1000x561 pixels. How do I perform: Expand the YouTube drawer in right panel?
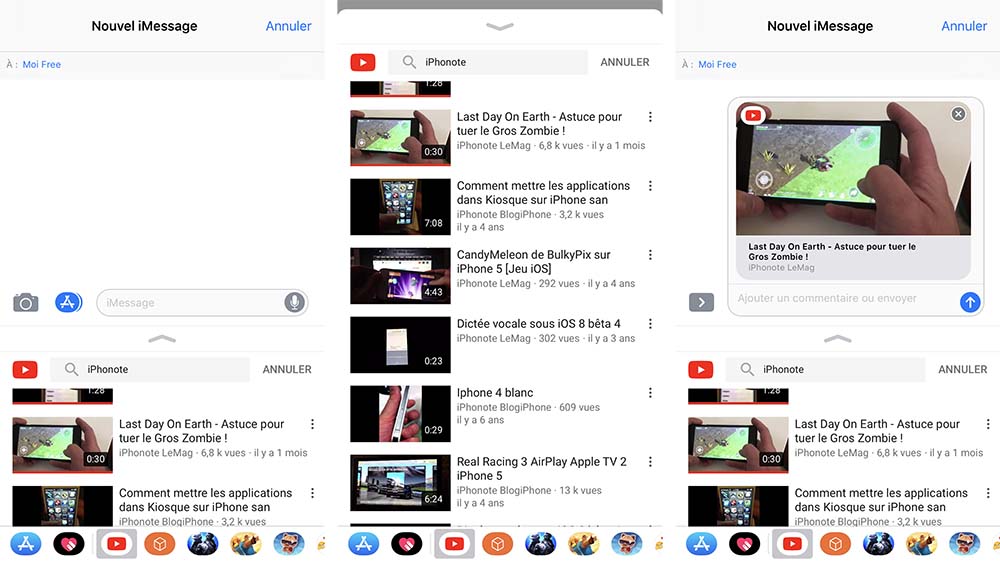pyautogui.click(x=837, y=339)
